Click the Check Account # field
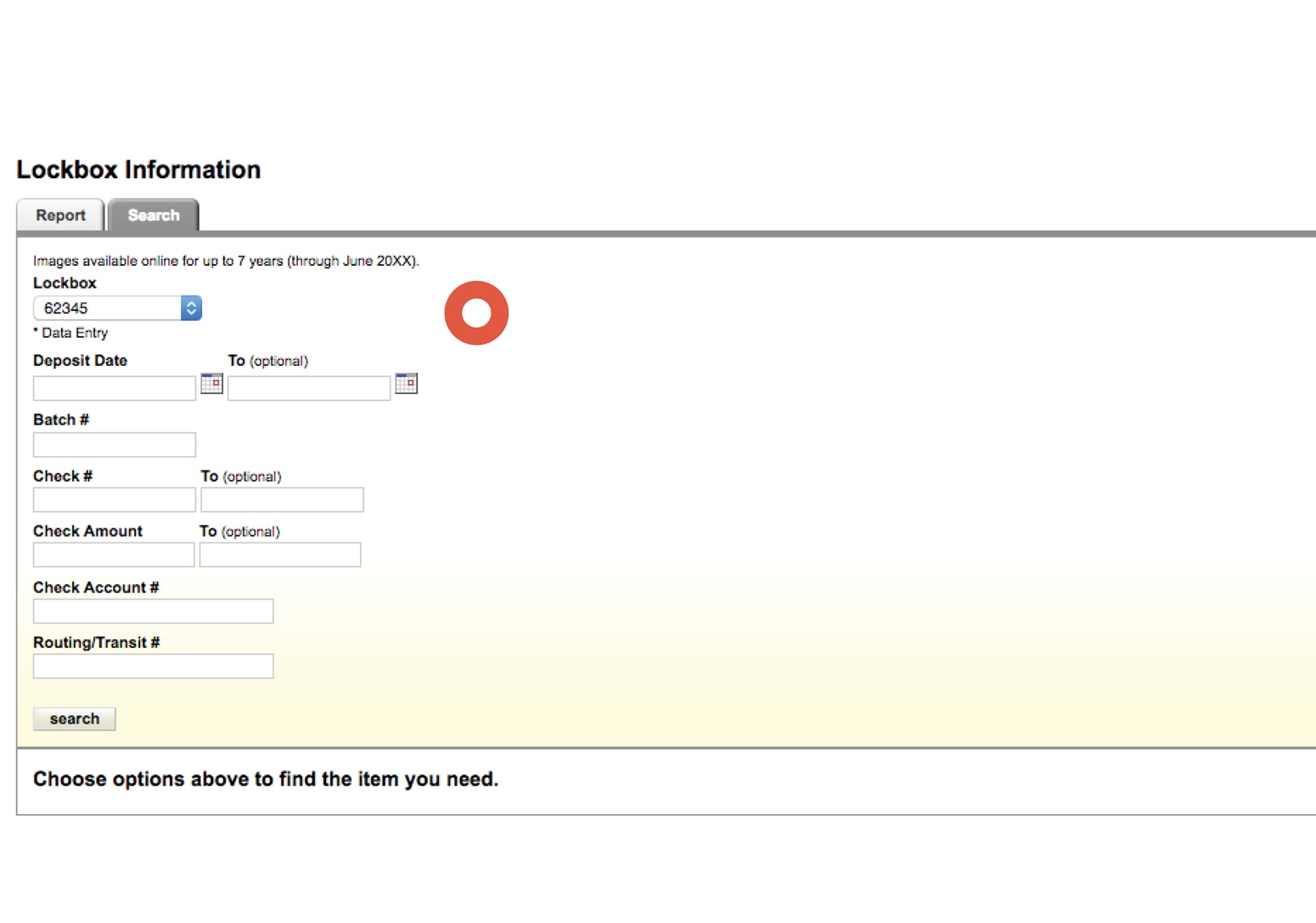 point(153,611)
